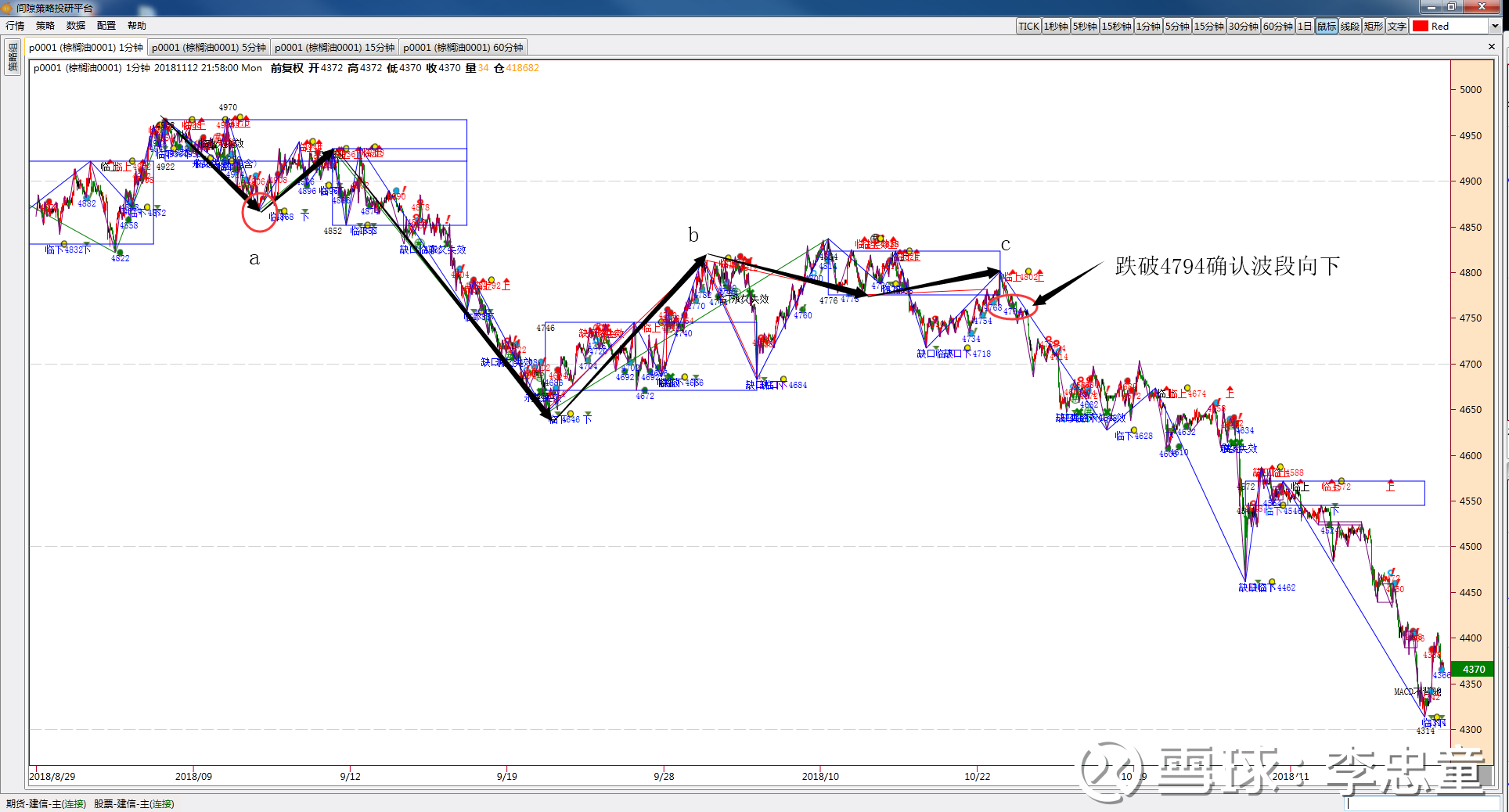
Task: Click the 前复权 adjustment label
Action: pyautogui.click(x=286, y=68)
